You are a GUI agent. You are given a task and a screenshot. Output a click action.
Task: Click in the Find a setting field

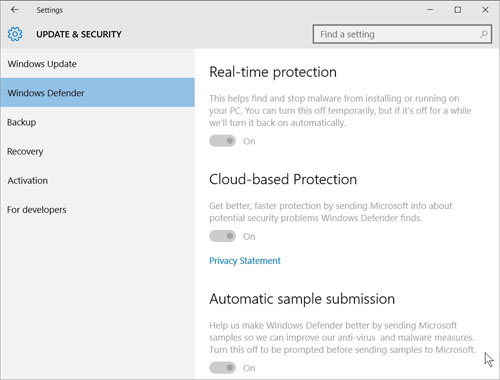tap(402, 34)
